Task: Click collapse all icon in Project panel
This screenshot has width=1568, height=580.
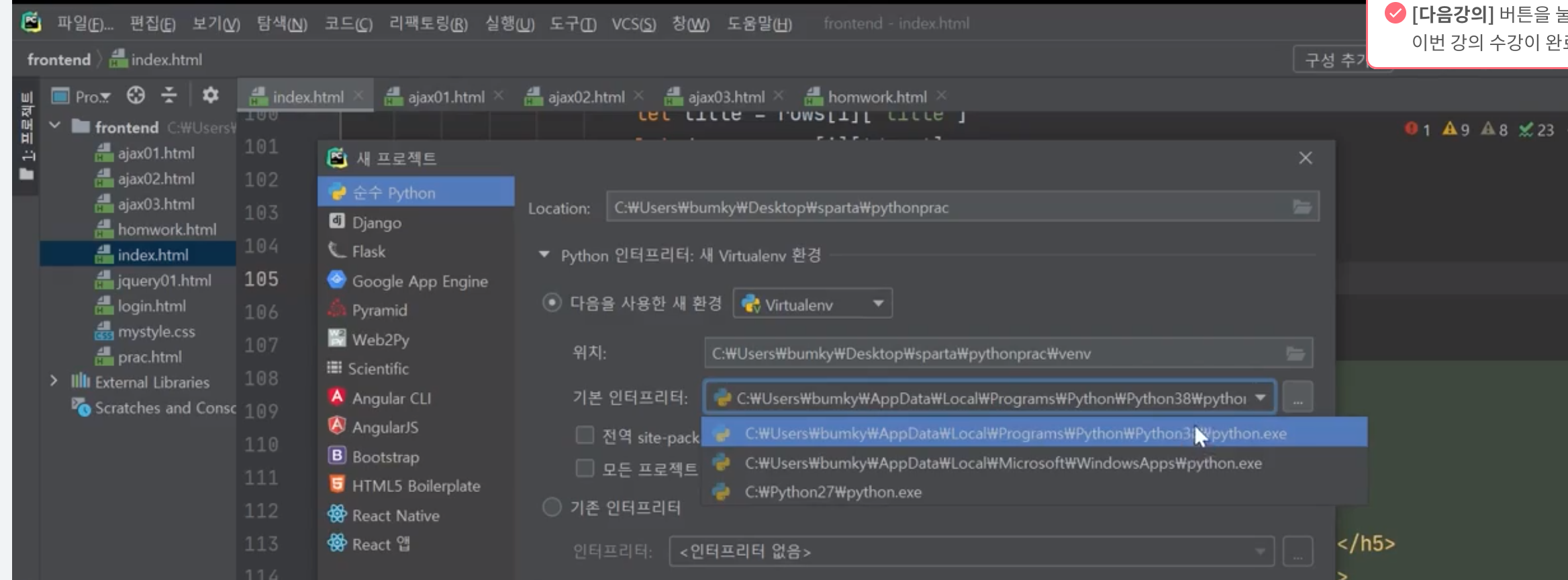Action: point(169,95)
